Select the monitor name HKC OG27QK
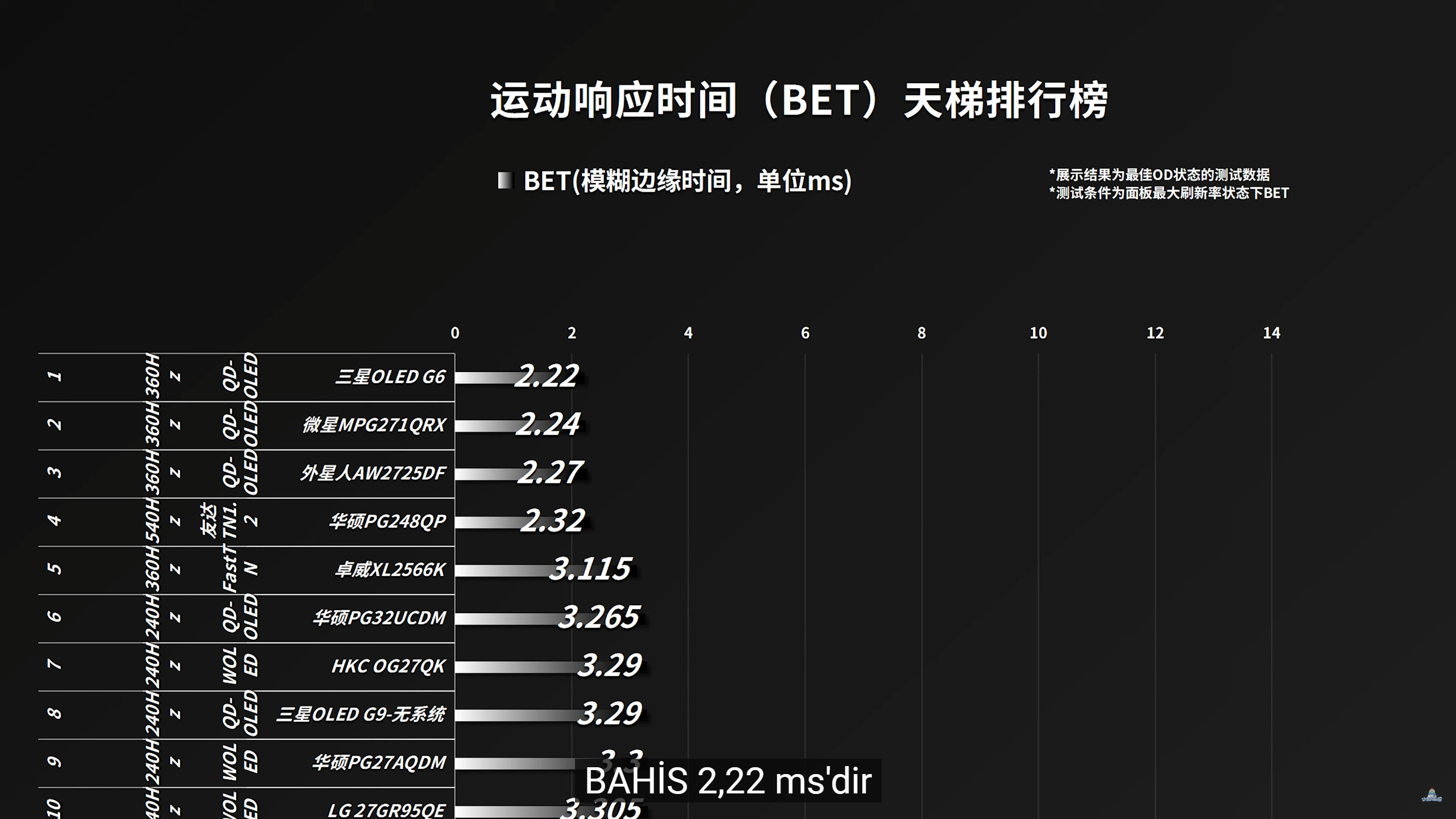The image size is (1456, 819). pos(388,666)
